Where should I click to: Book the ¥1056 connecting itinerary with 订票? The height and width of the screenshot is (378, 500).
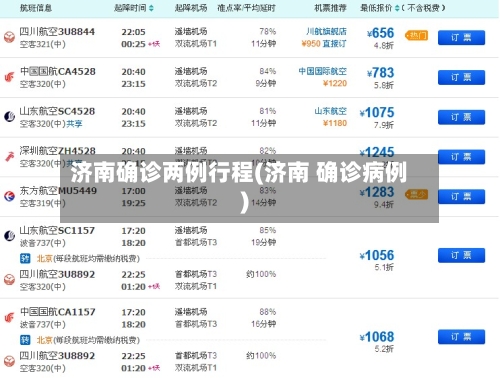pyautogui.click(x=461, y=255)
